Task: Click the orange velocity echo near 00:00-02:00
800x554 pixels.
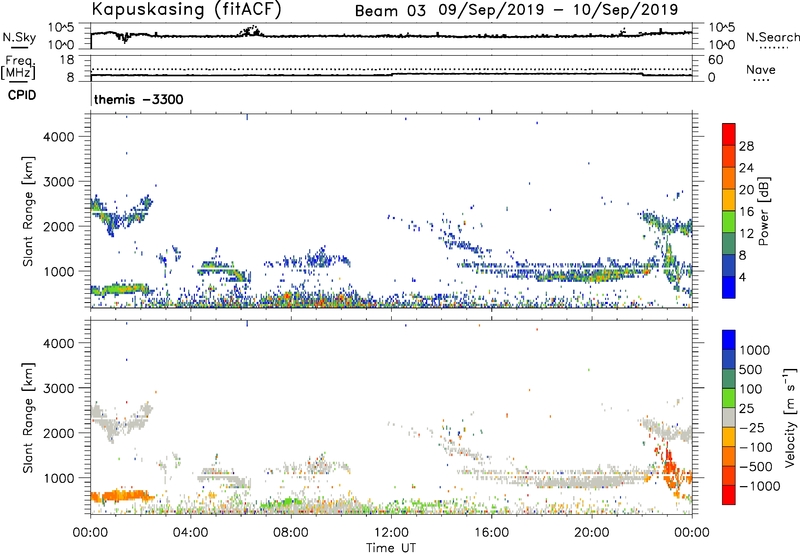Action: (x=120, y=495)
